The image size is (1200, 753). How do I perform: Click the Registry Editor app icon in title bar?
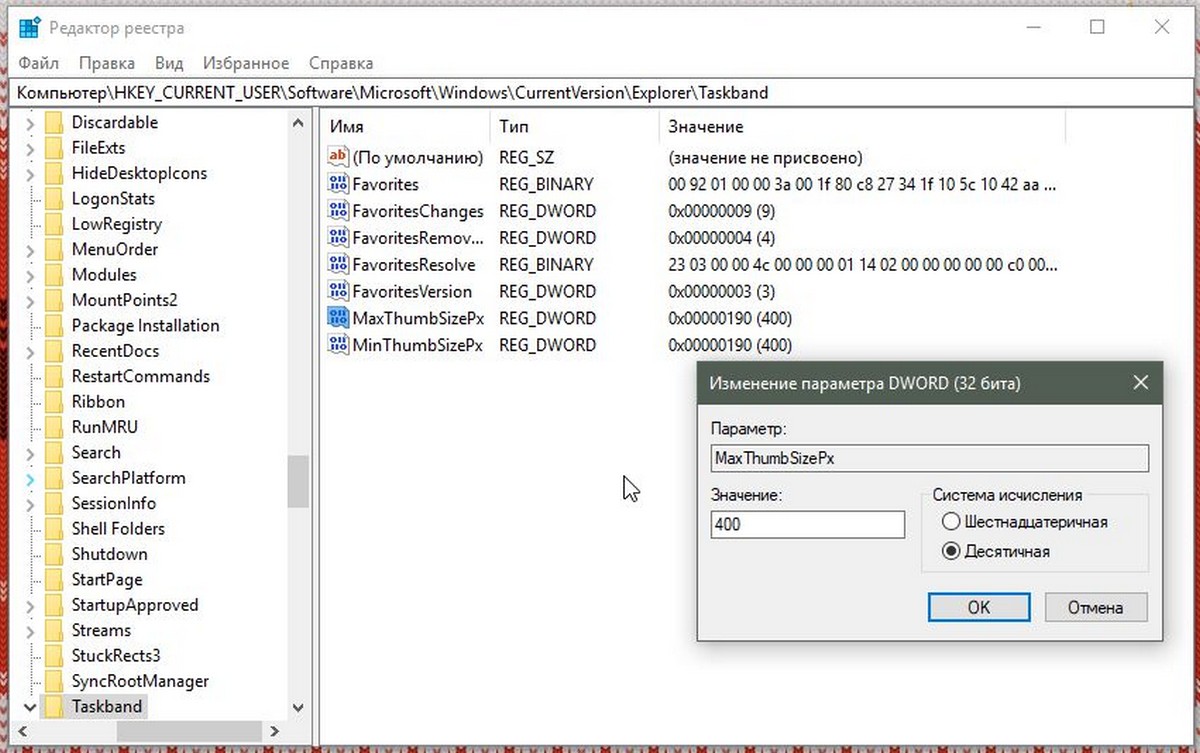pos(30,28)
